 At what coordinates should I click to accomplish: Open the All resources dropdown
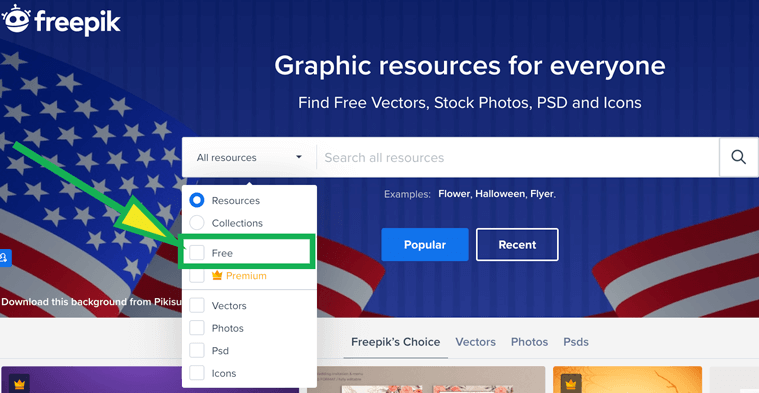(x=249, y=157)
